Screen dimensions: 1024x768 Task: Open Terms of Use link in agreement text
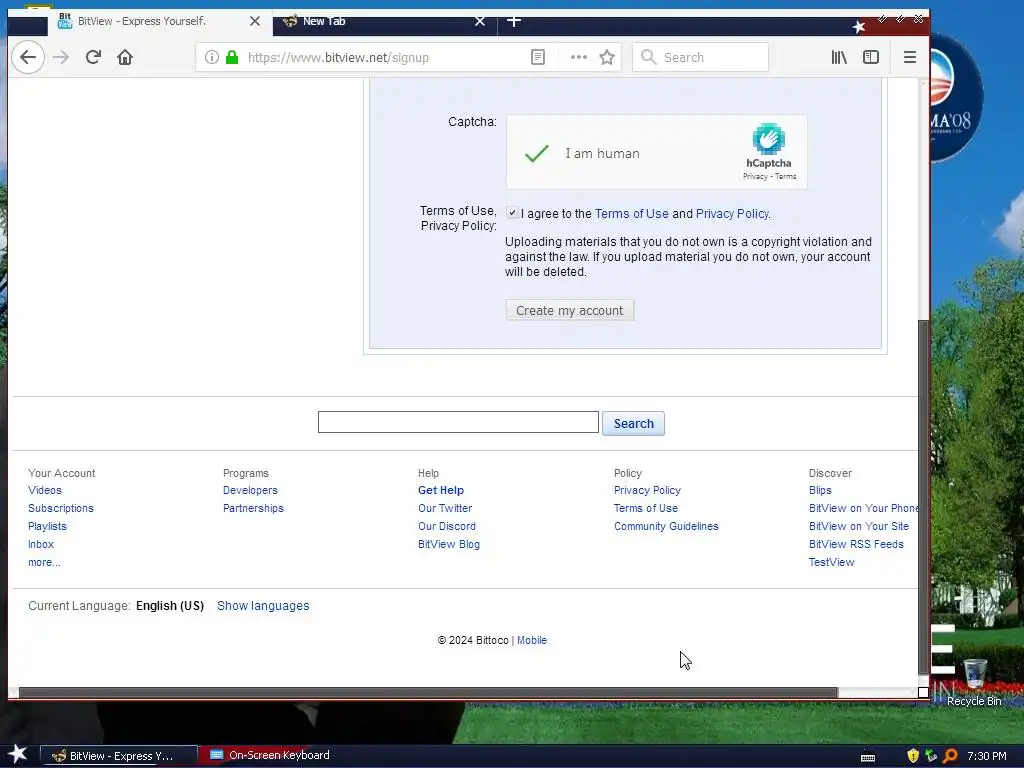point(632,214)
